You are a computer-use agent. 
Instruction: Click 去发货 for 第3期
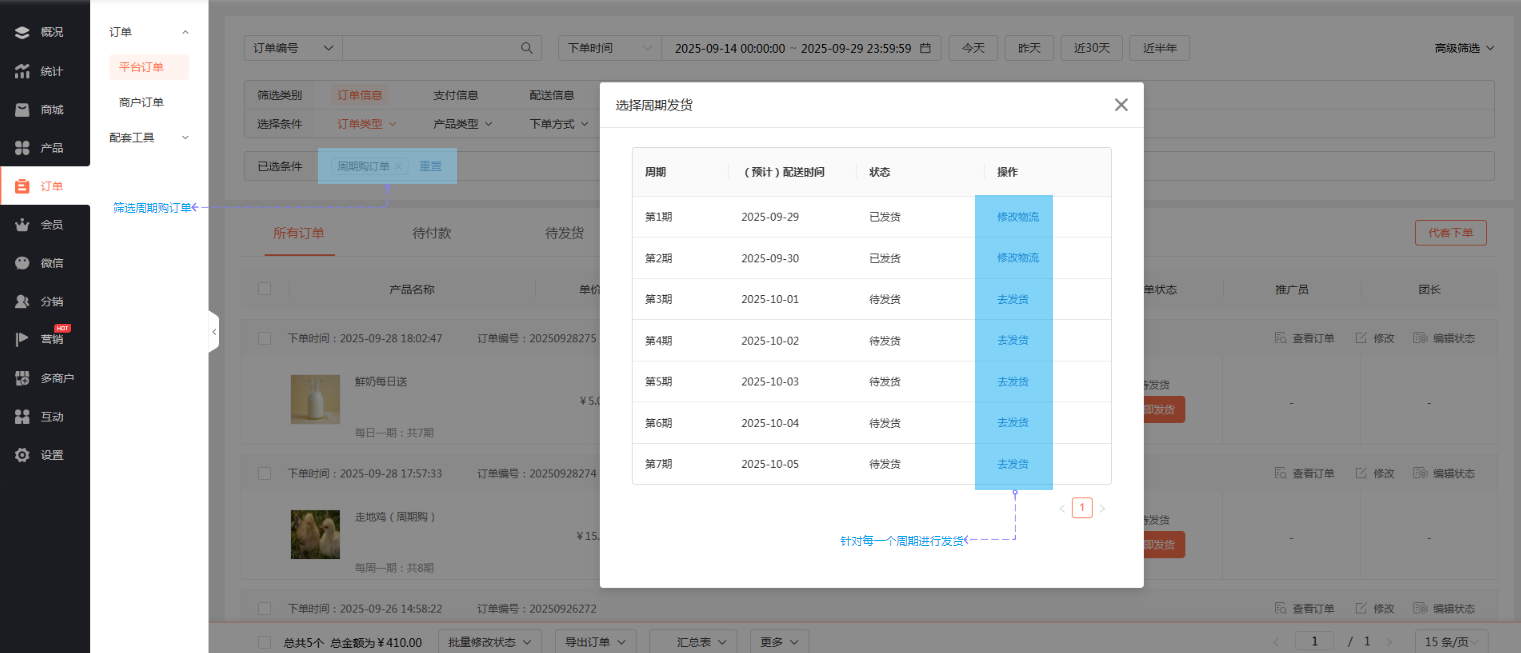tap(1012, 299)
